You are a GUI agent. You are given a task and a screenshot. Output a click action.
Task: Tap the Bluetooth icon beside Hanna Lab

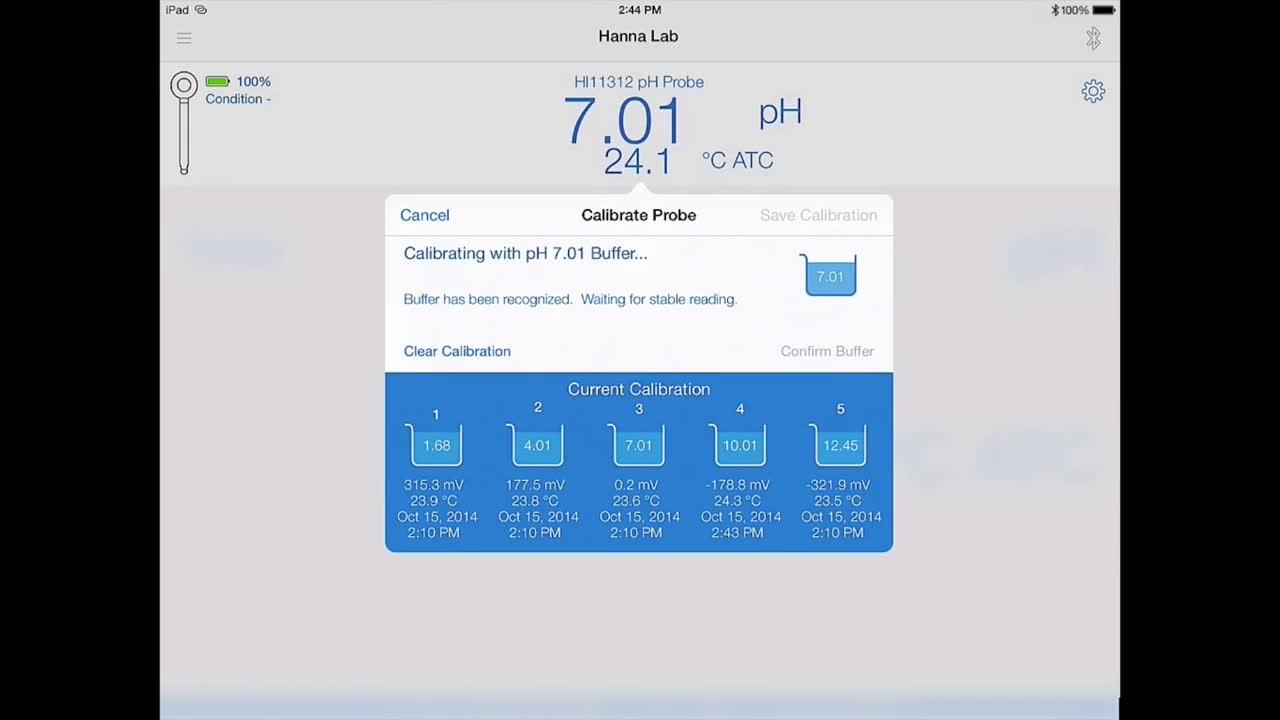click(x=1093, y=38)
